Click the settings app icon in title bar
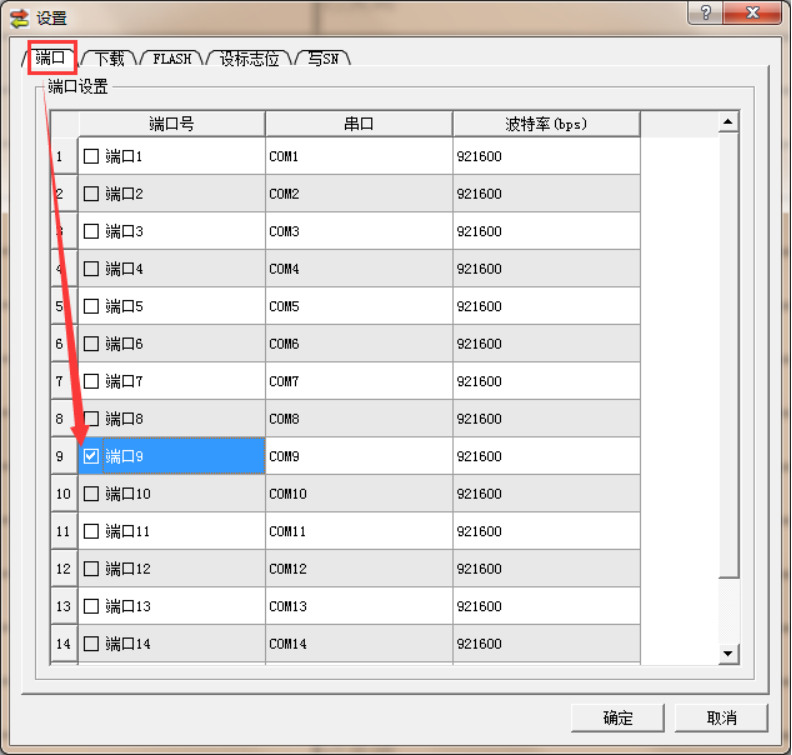Viewport: 792px width, 755px height. coord(18,17)
